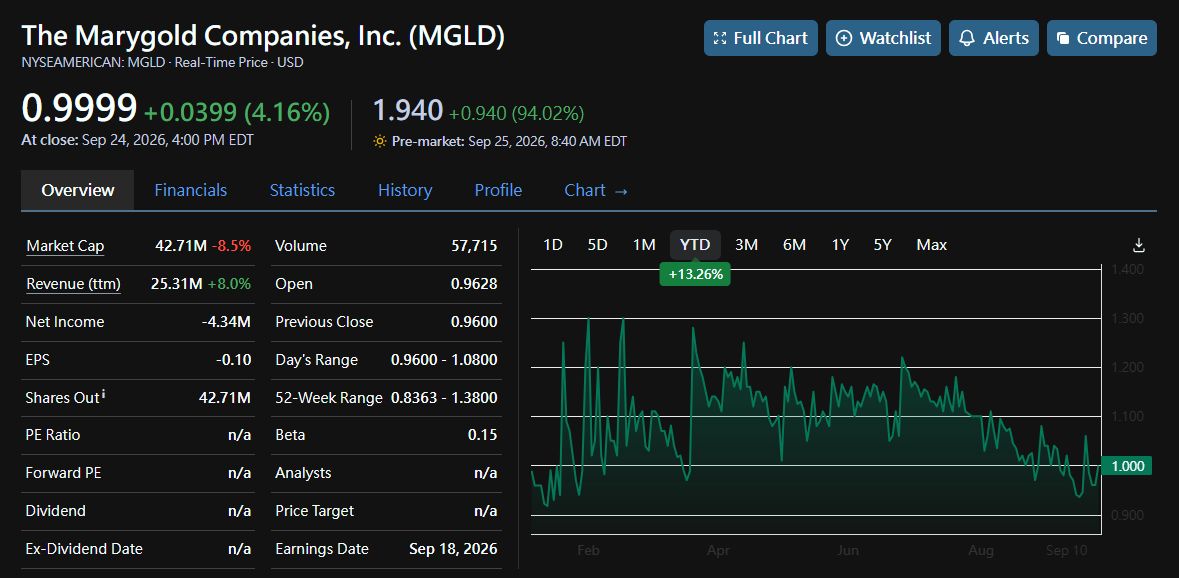This screenshot has height=578, width=1179.
Task: Click Day's Range value 0.9600 - 1.0800
Action: (x=444, y=360)
